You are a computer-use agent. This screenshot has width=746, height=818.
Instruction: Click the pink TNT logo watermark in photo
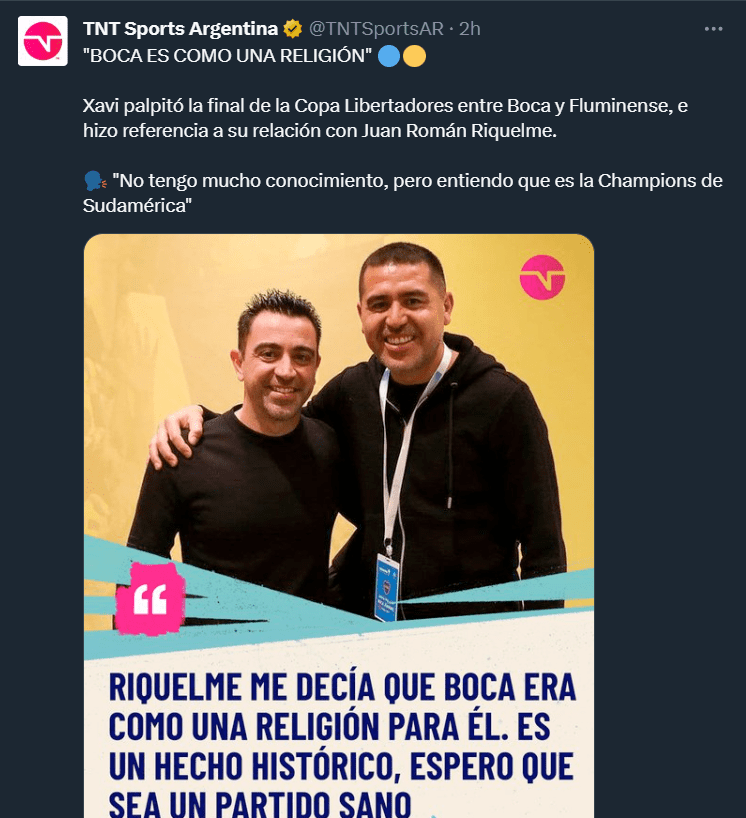pos(542,277)
